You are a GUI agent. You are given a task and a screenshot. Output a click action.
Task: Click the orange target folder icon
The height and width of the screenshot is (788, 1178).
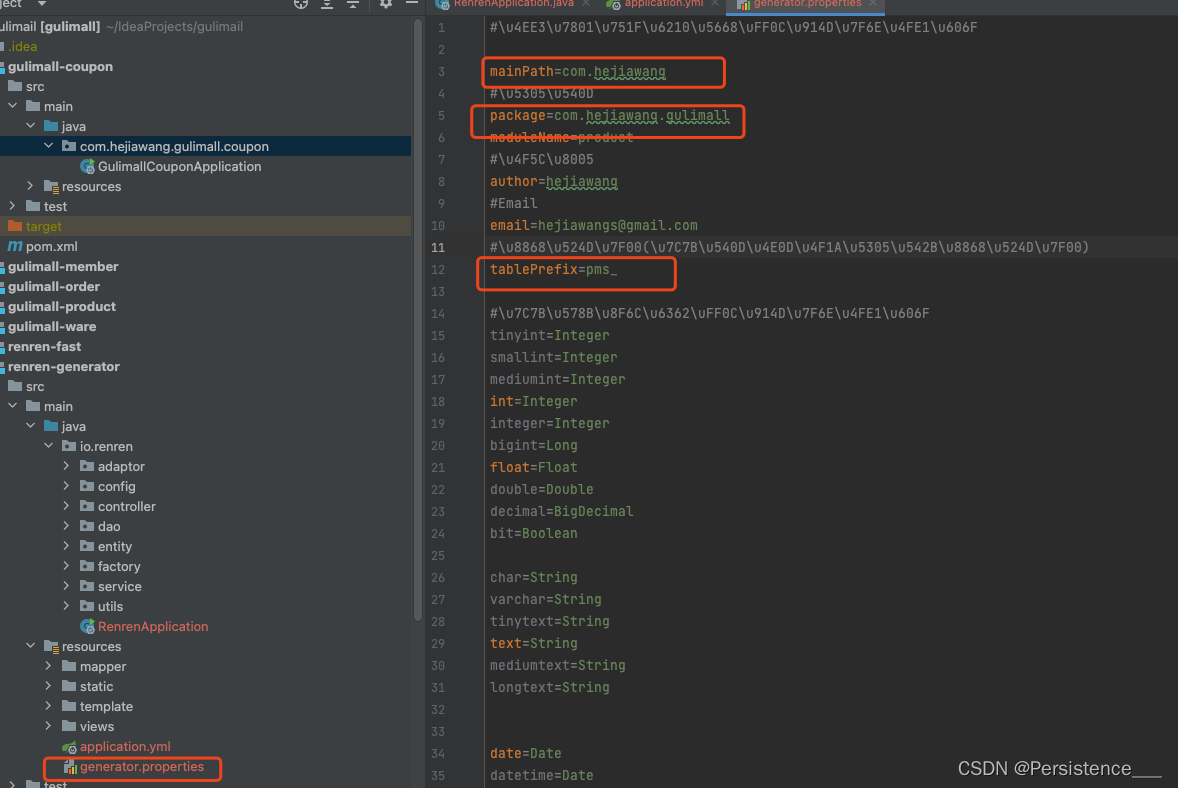click(14, 226)
